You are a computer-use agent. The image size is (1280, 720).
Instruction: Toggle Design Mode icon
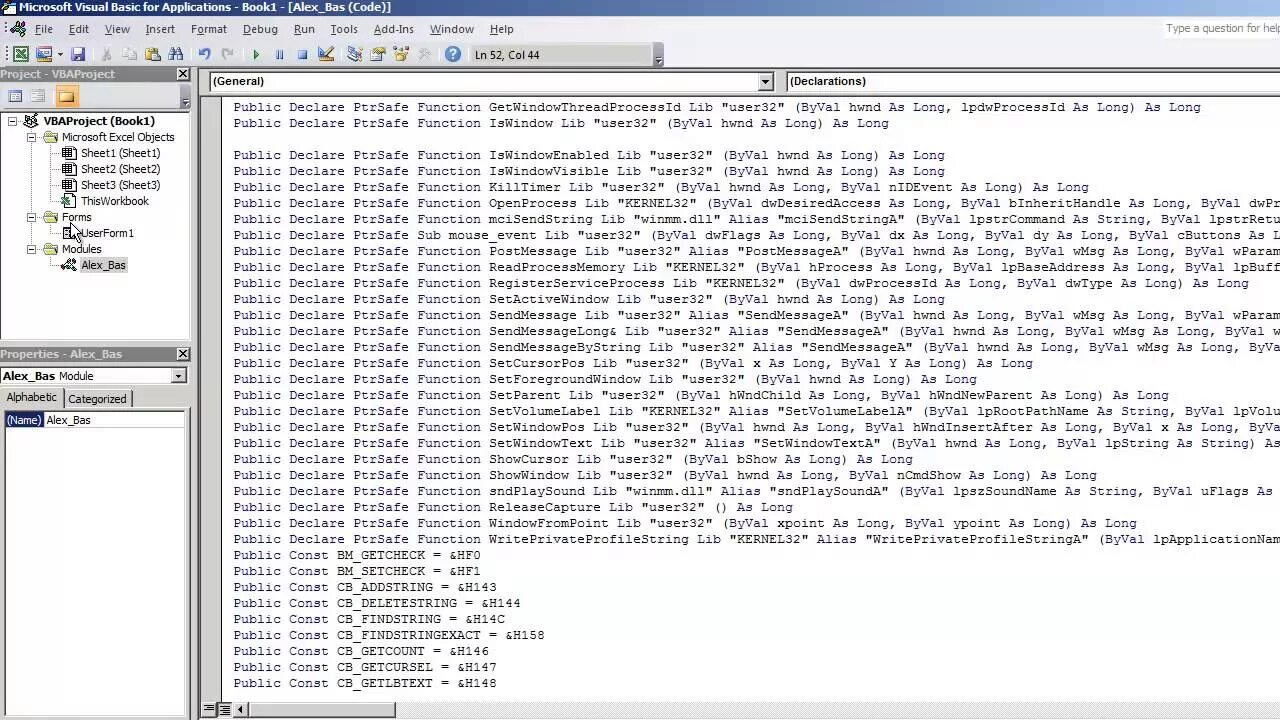326,54
